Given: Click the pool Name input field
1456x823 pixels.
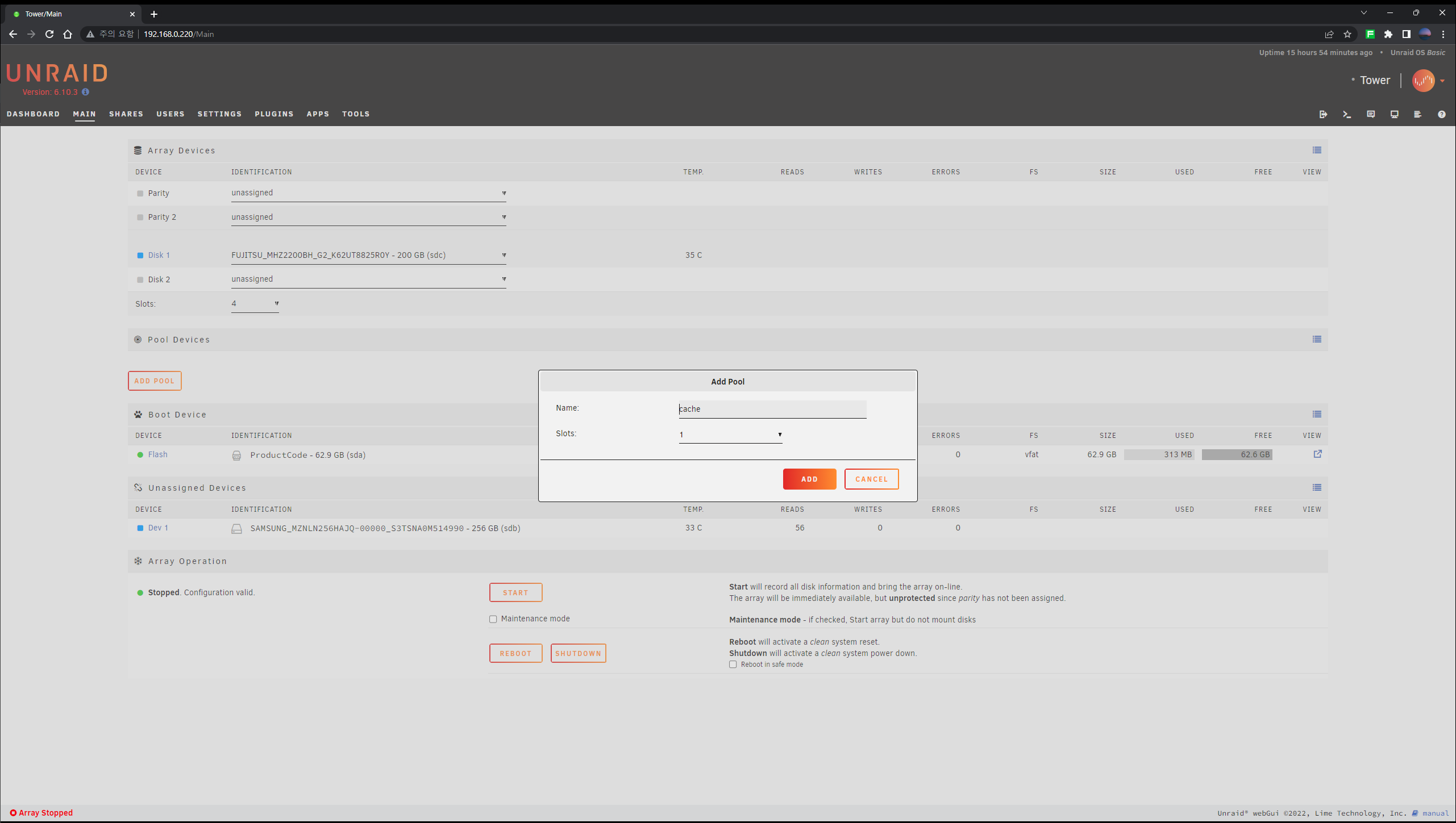Looking at the screenshot, I should point(772,409).
